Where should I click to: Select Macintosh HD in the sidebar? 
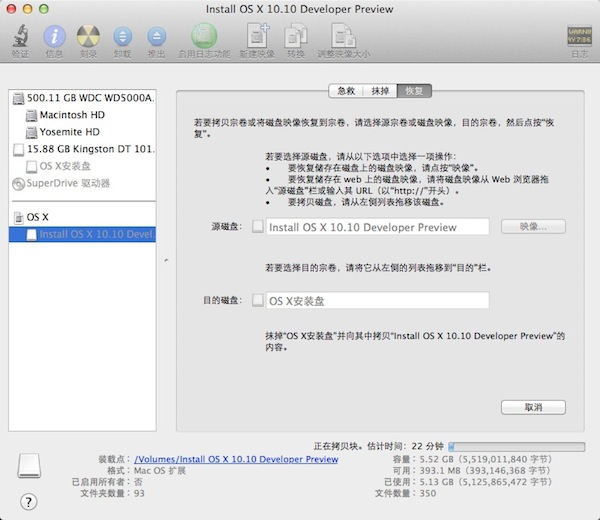click(x=82, y=115)
